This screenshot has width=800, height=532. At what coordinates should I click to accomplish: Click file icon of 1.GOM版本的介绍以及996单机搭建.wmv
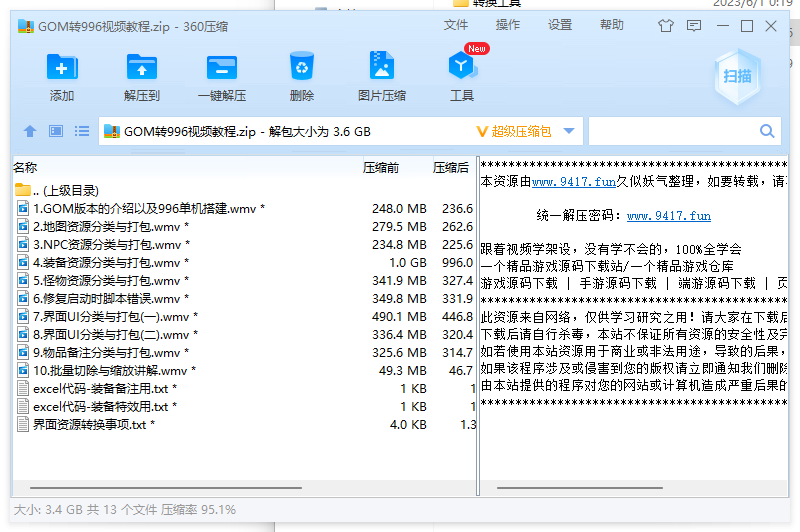coord(23,208)
